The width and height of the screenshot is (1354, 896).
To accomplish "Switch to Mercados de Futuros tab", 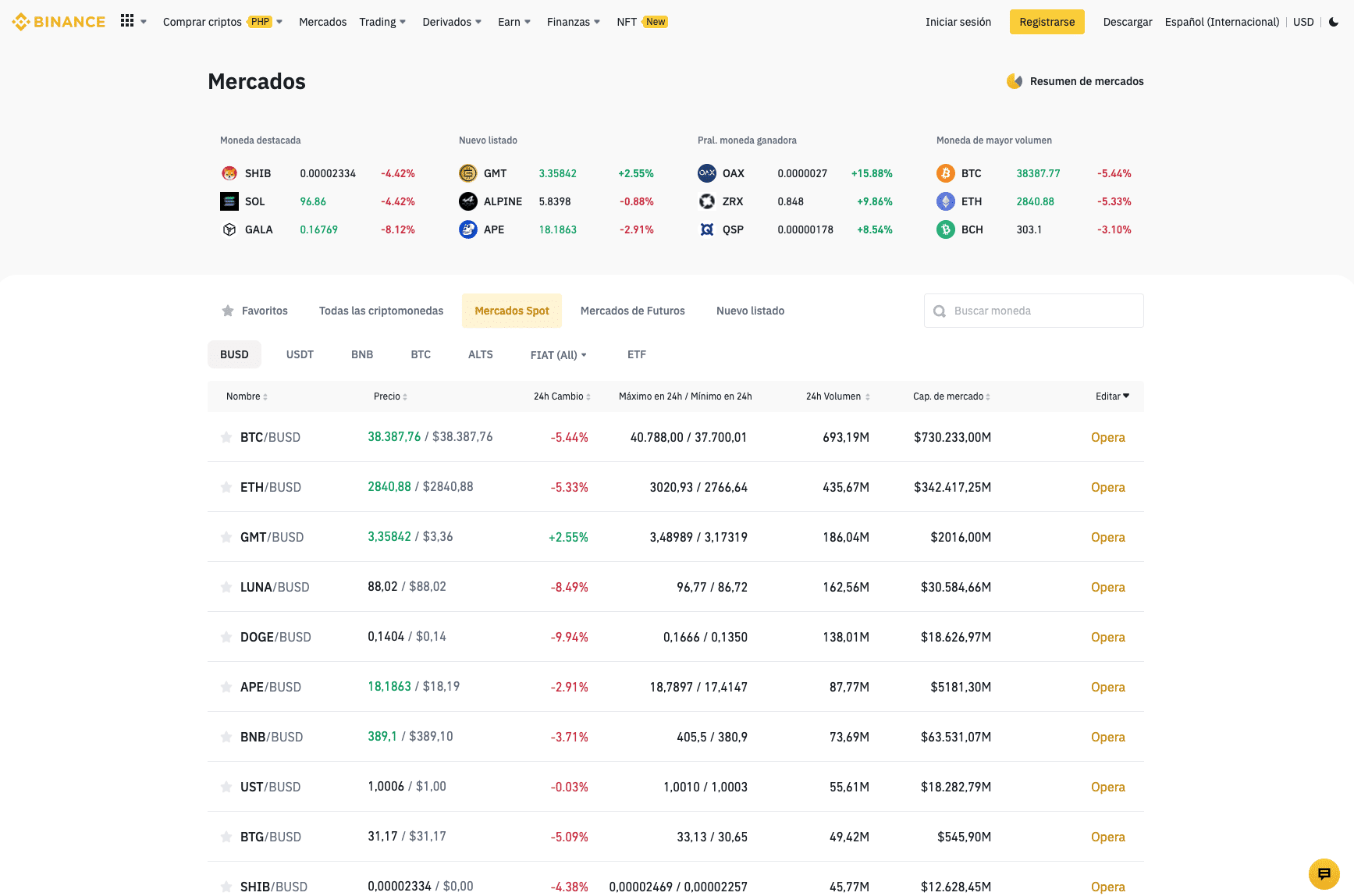I will (x=633, y=311).
